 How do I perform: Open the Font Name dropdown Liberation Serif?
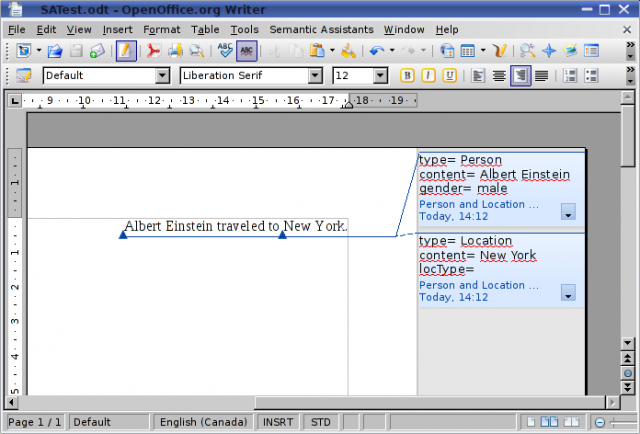315,76
